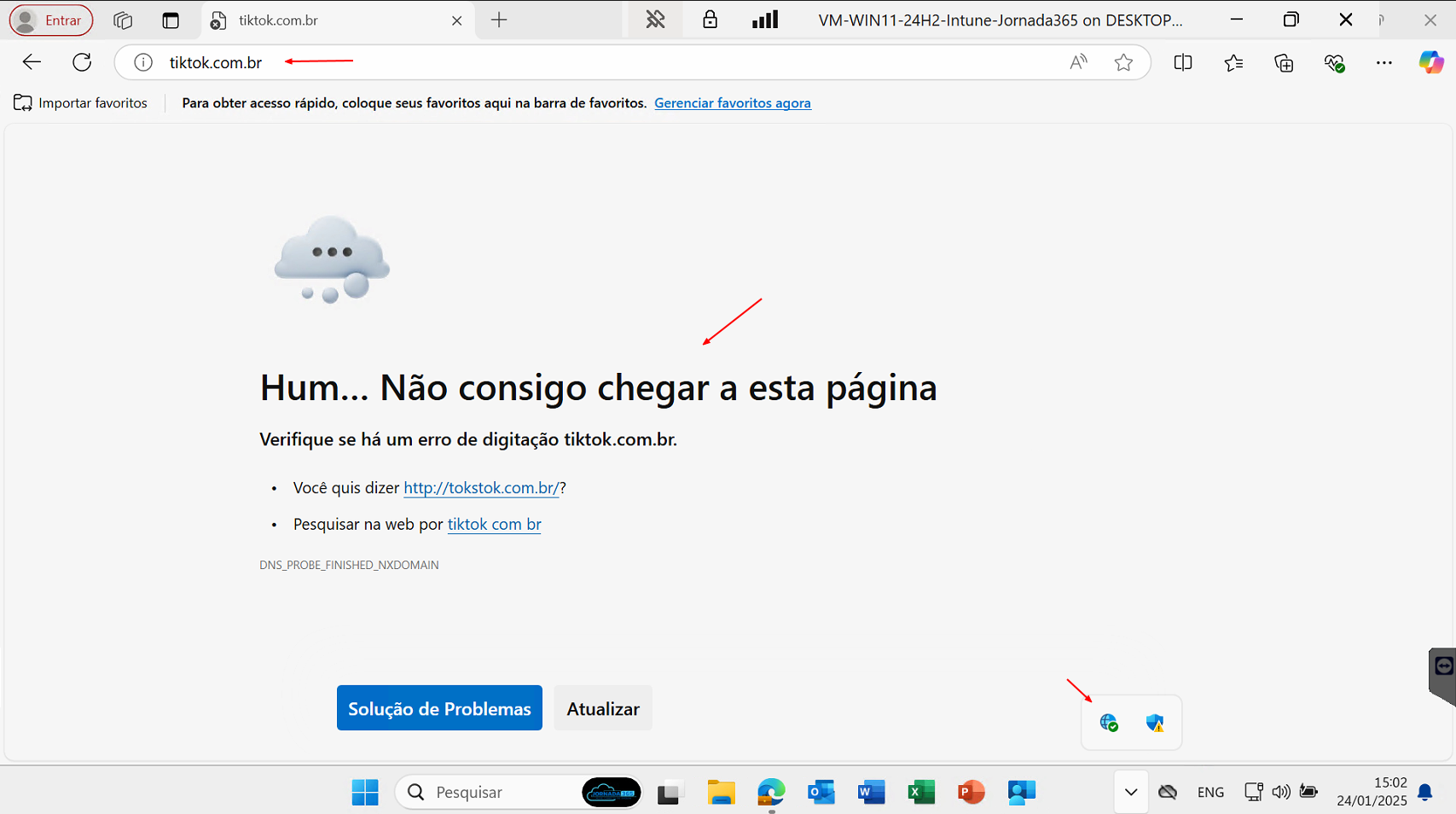This screenshot has width=1456, height=814.
Task: Open the tab actions menu icon
Action: click(x=171, y=20)
